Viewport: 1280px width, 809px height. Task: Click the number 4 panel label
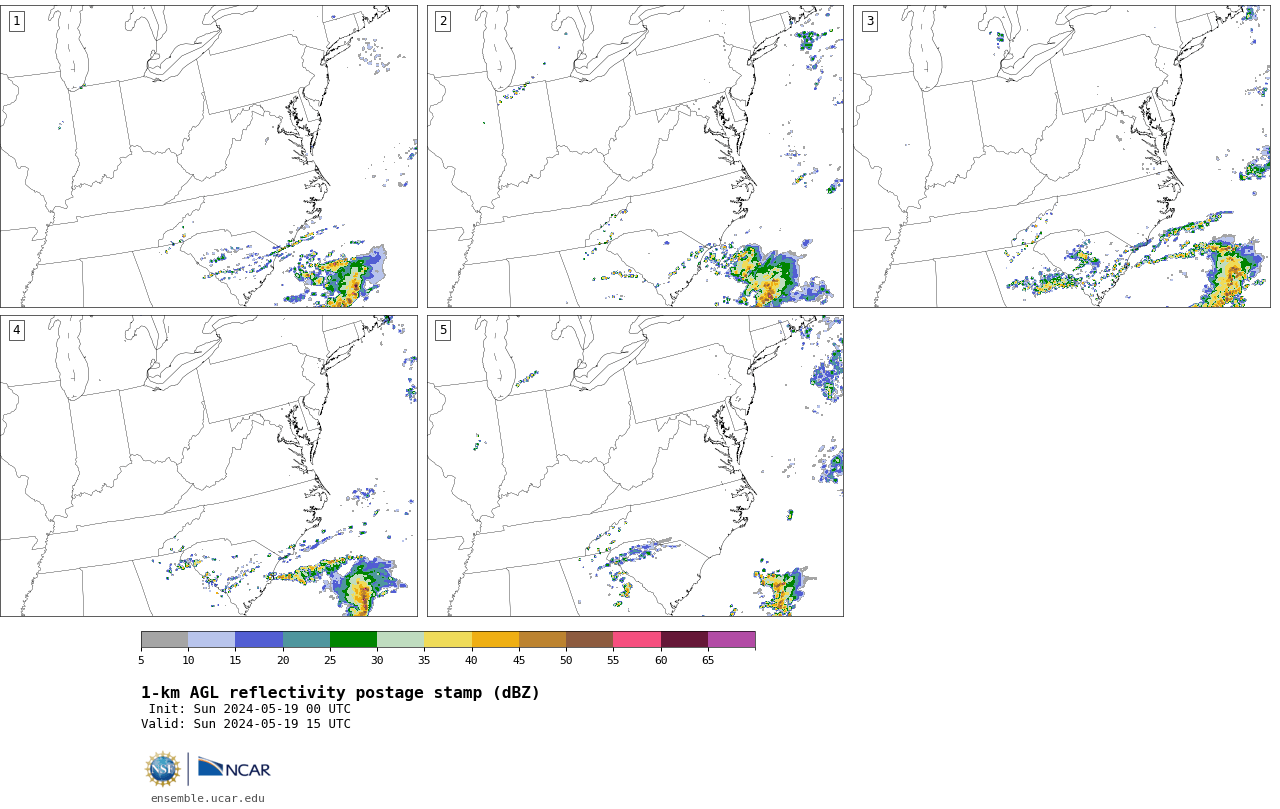click(16, 330)
